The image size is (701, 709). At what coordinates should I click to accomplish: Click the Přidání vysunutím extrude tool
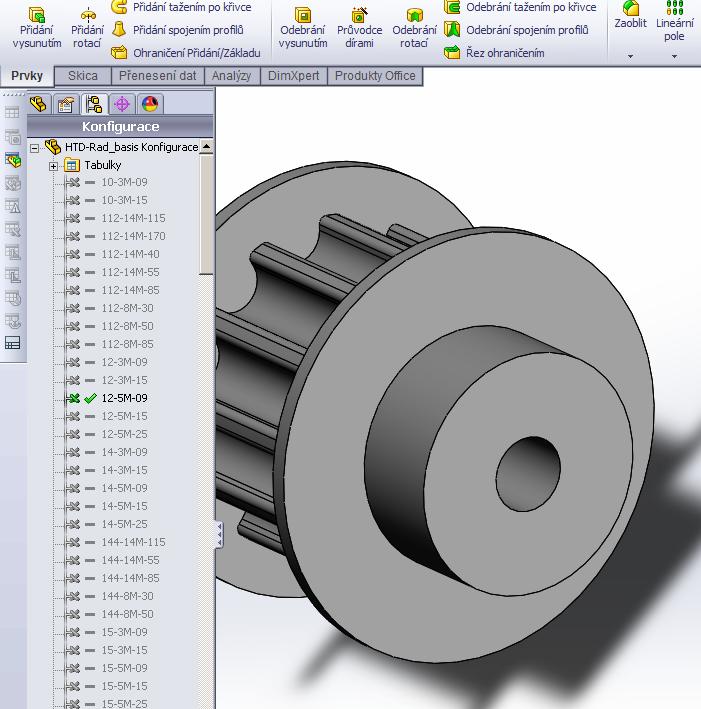point(37,27)
